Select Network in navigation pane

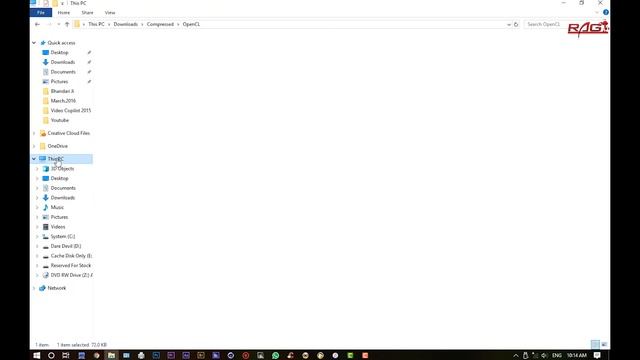[57, 288]
